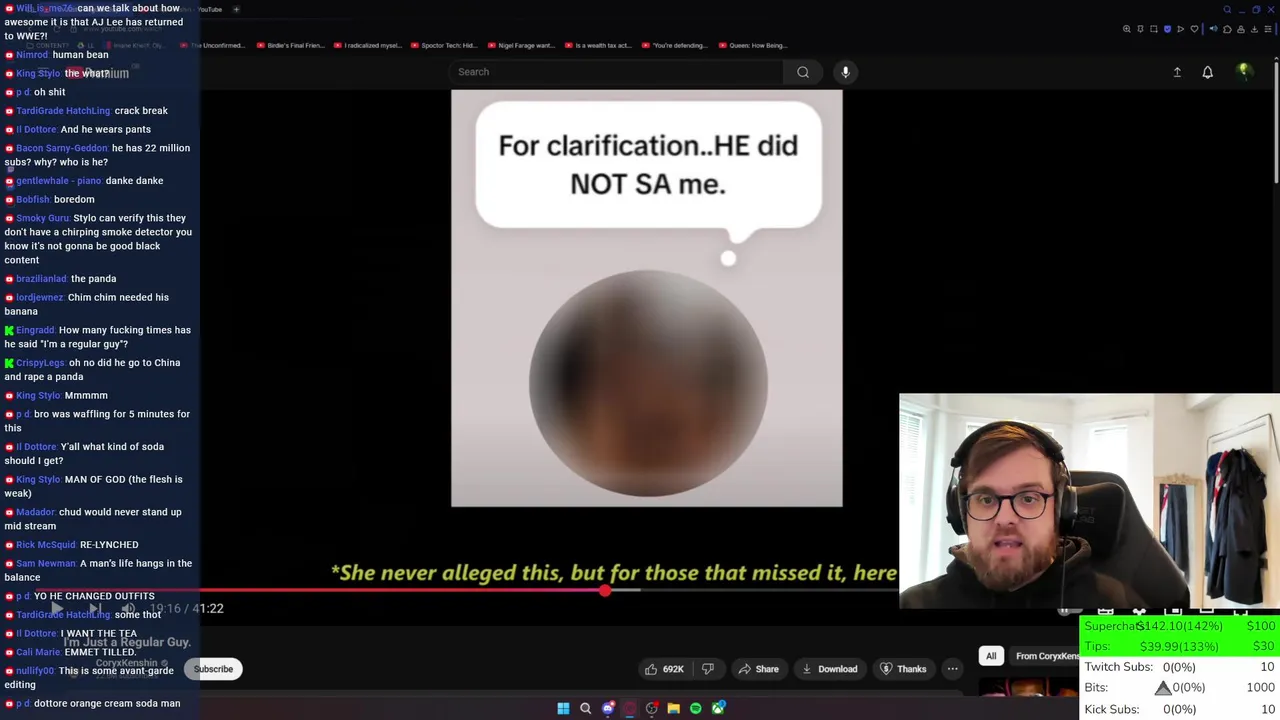Open 'Nigel Farage want...' bookmark
Image resolution: width=1280 pixels, height=720 pixels.
tap(520, 45)
